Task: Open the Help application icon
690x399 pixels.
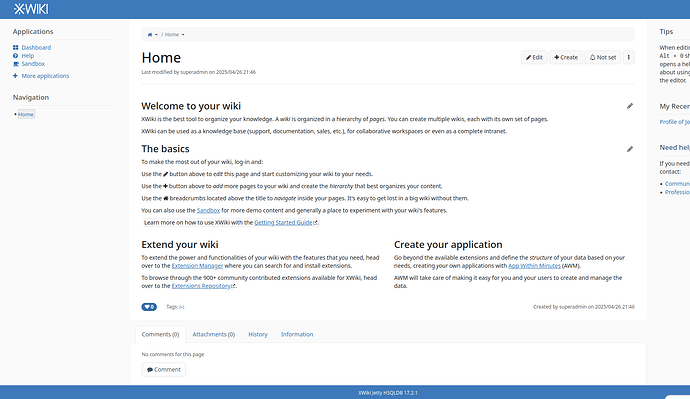Action: (15, 56)
